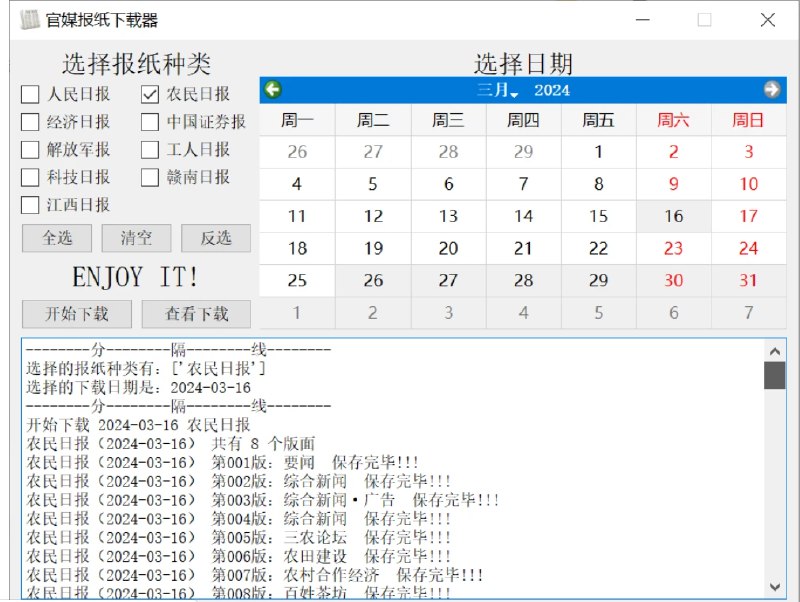Select March 16 in the calendar
This screenshot has height=602, width=800.
673,215
